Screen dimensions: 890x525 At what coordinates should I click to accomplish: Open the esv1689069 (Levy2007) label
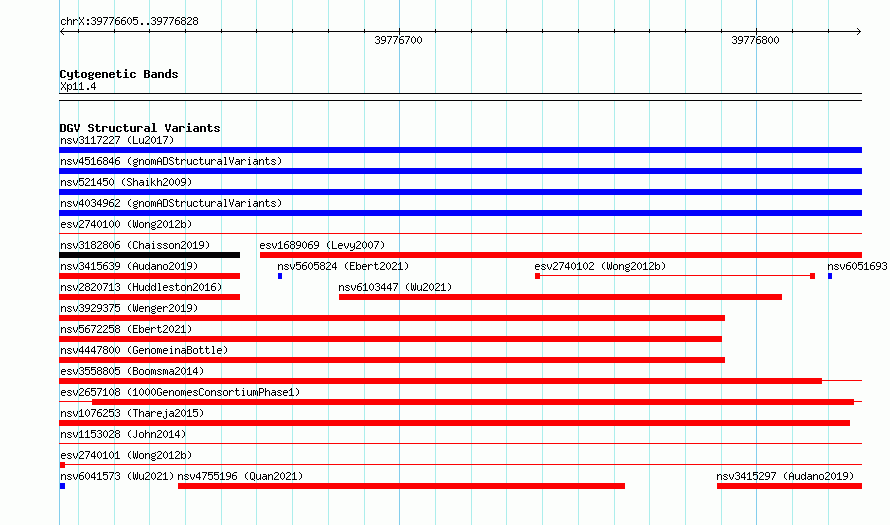point(322,245)
